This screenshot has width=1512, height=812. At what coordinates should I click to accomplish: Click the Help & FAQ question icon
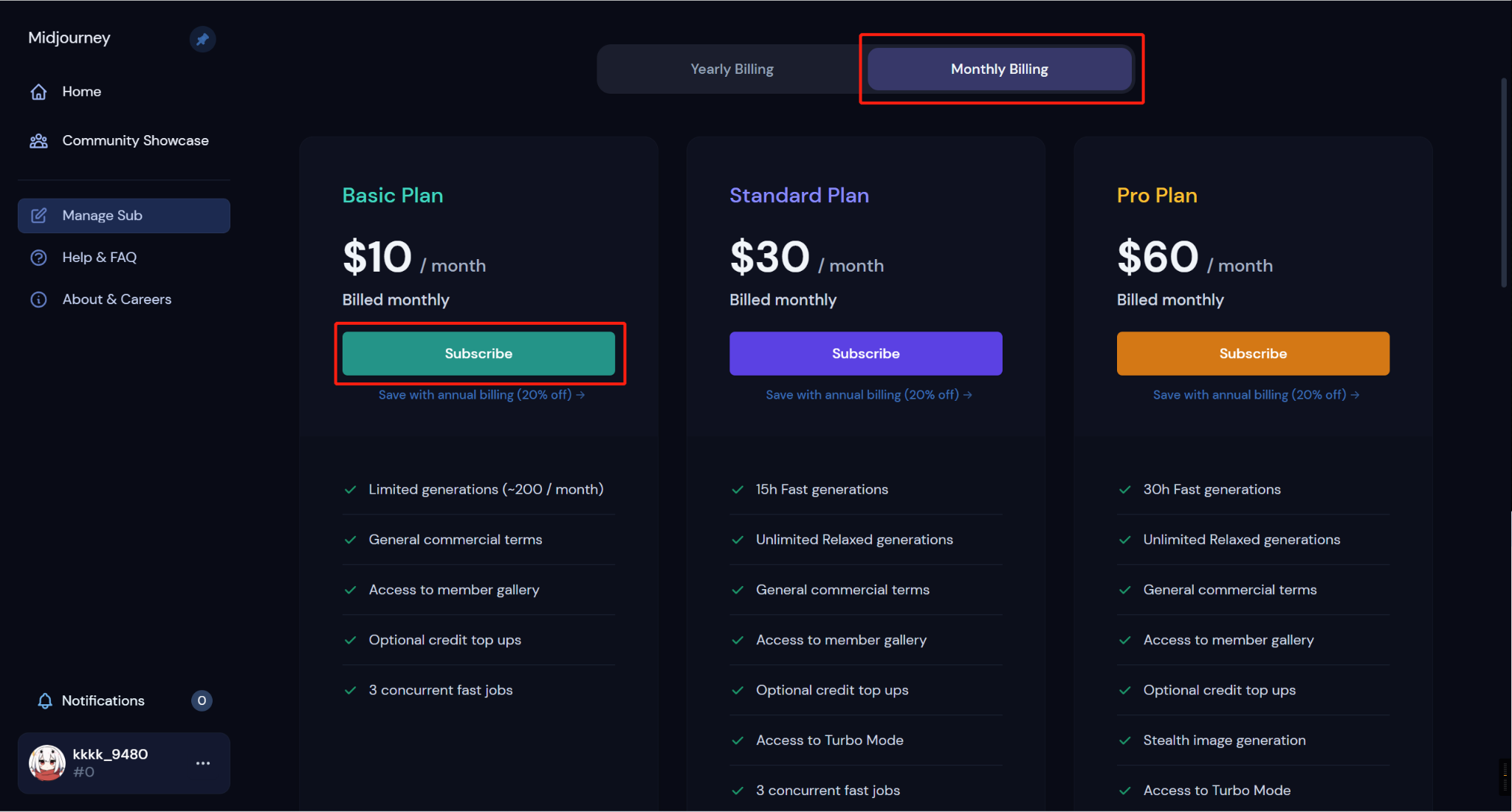point(38,258)
